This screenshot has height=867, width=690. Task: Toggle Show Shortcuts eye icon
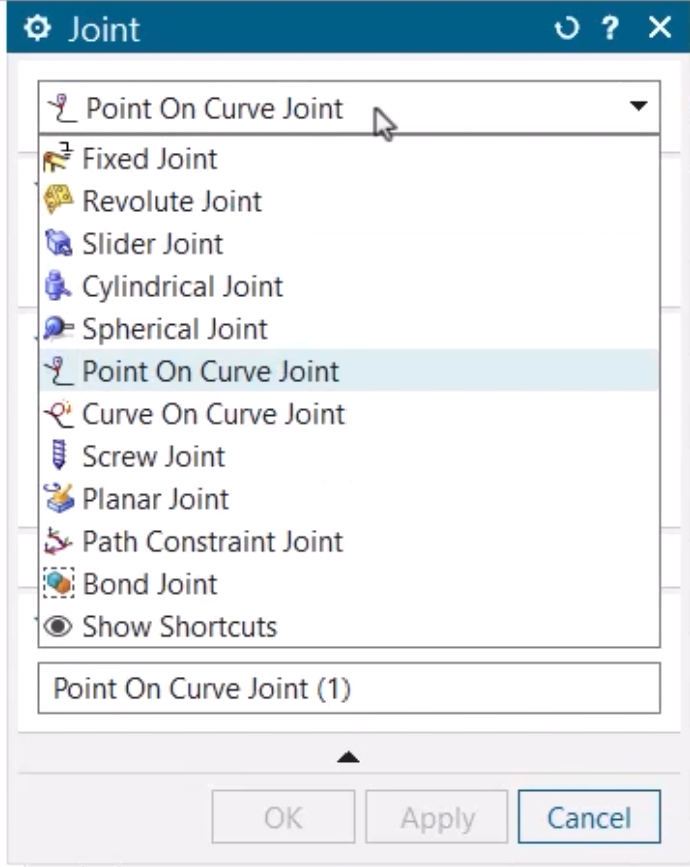pyautogui.click(x=60, y=627)
